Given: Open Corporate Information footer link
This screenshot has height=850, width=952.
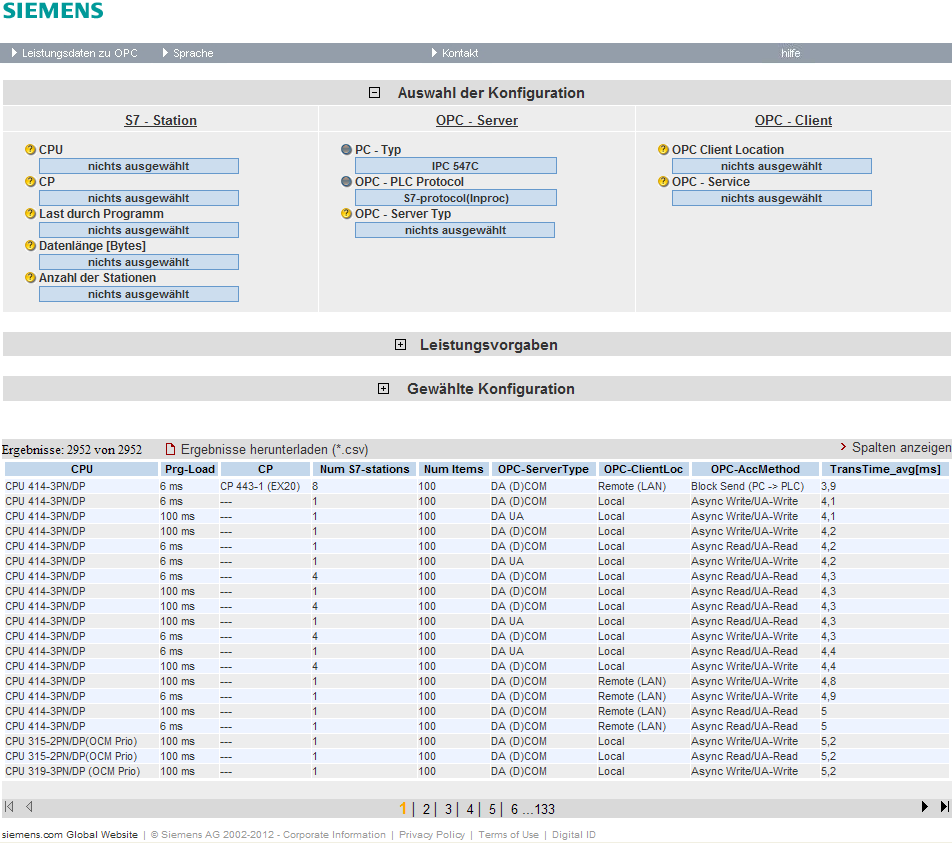Looking at the screenshot, I should pos(334,835).
